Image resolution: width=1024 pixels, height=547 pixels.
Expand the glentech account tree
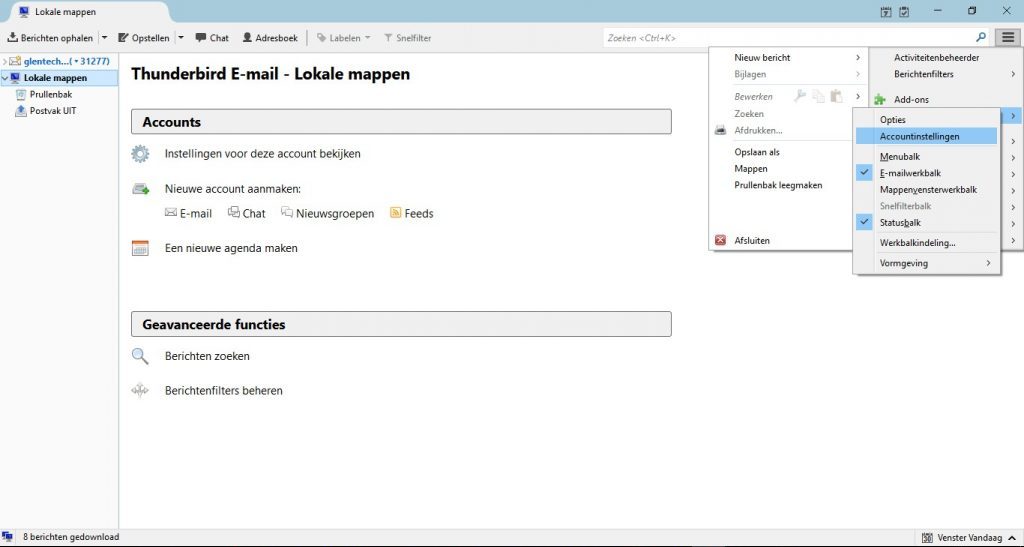tap(5, 61)
